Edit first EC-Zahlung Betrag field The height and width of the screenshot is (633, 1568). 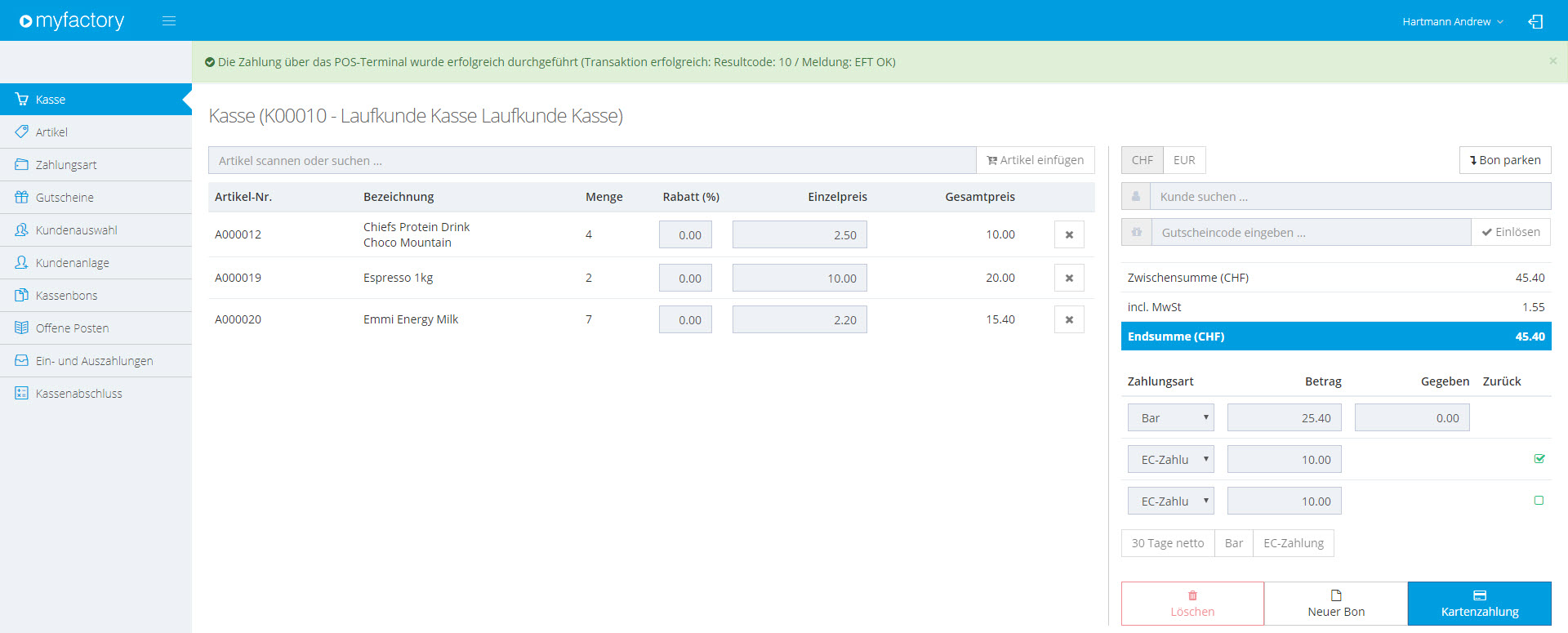click(x=1284, y=460)
